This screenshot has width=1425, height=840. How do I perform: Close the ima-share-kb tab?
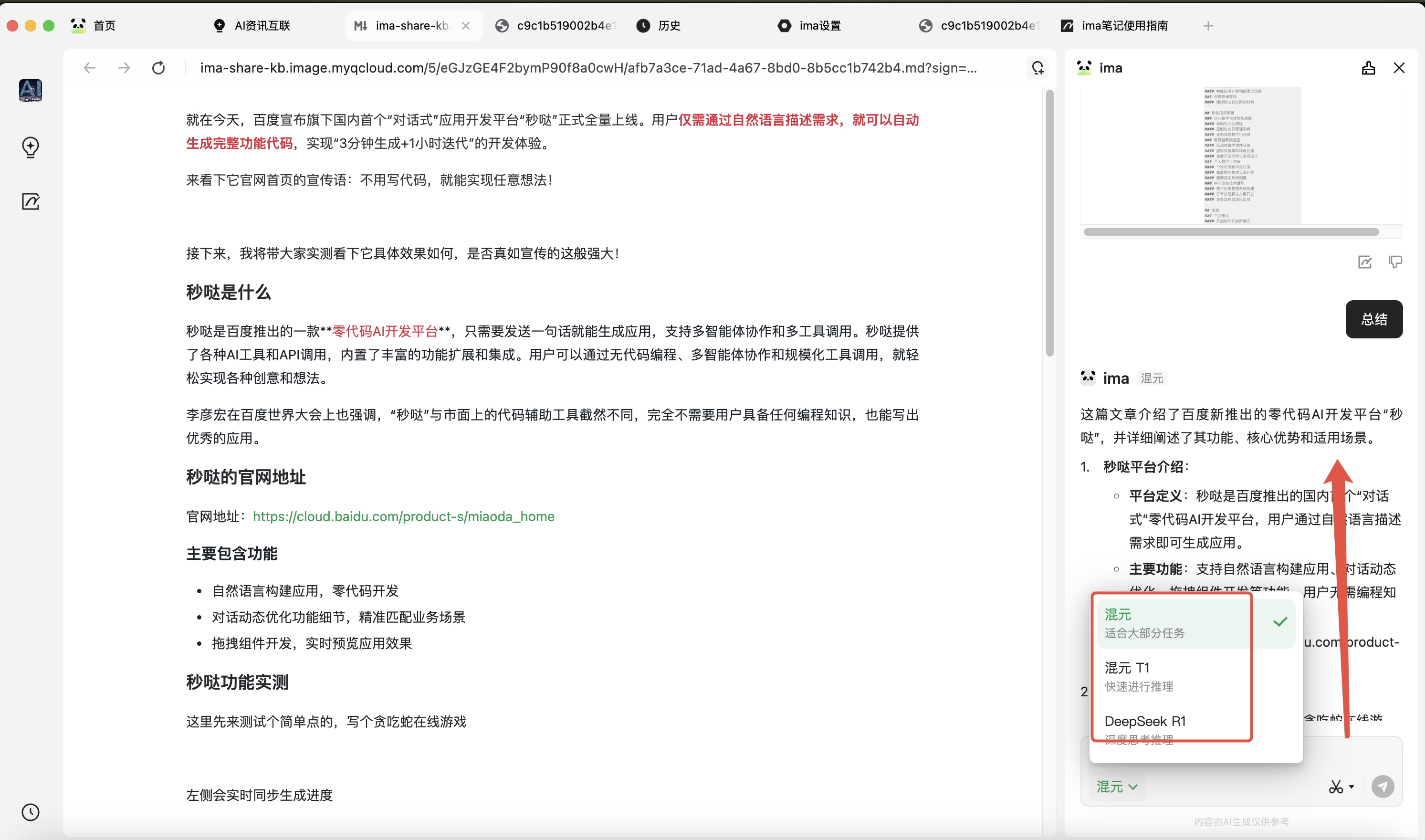pyautogui.click(x=466, y=25)
